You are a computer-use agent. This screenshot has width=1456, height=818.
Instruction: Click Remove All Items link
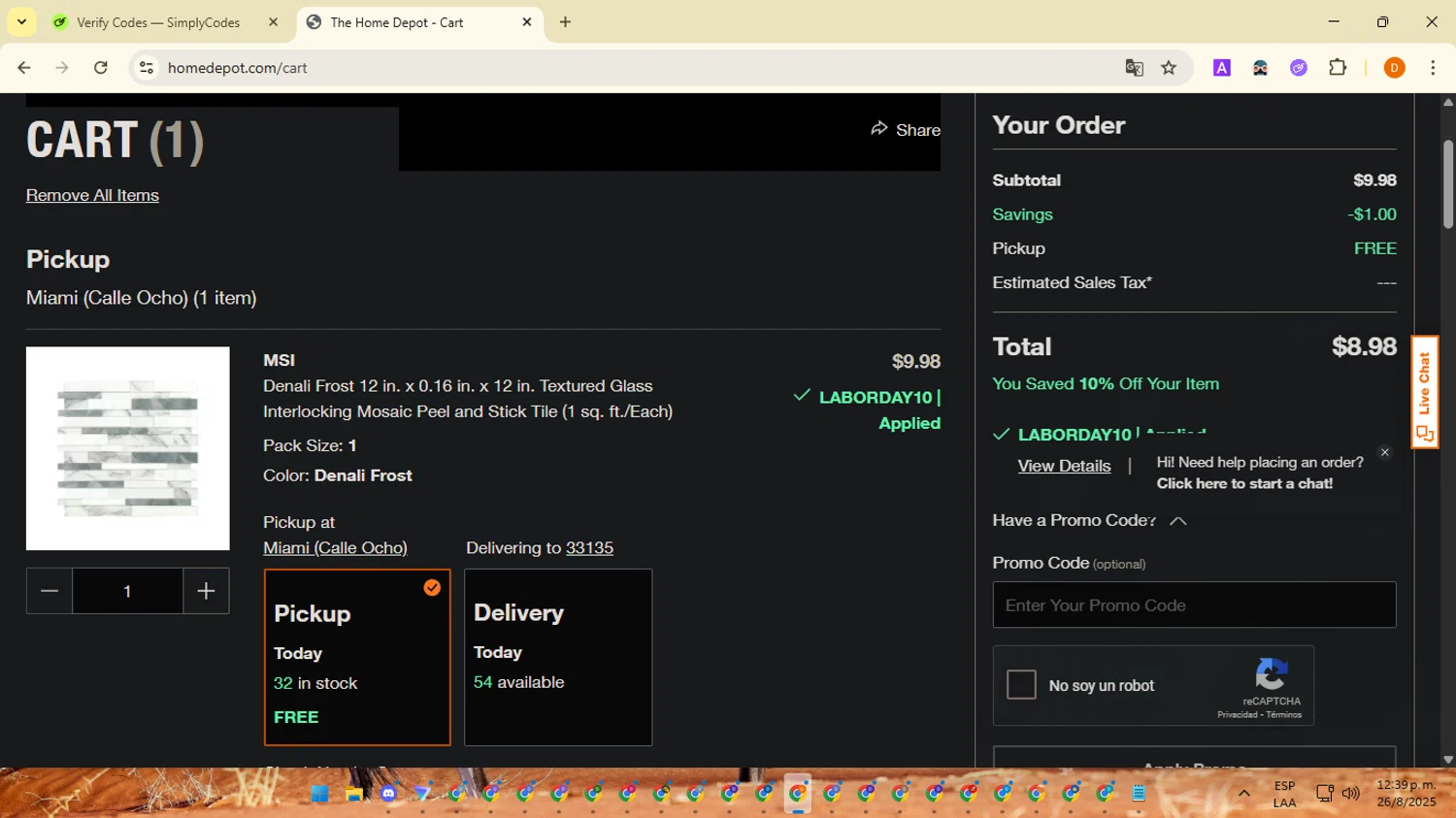click(x=92, y=195)
